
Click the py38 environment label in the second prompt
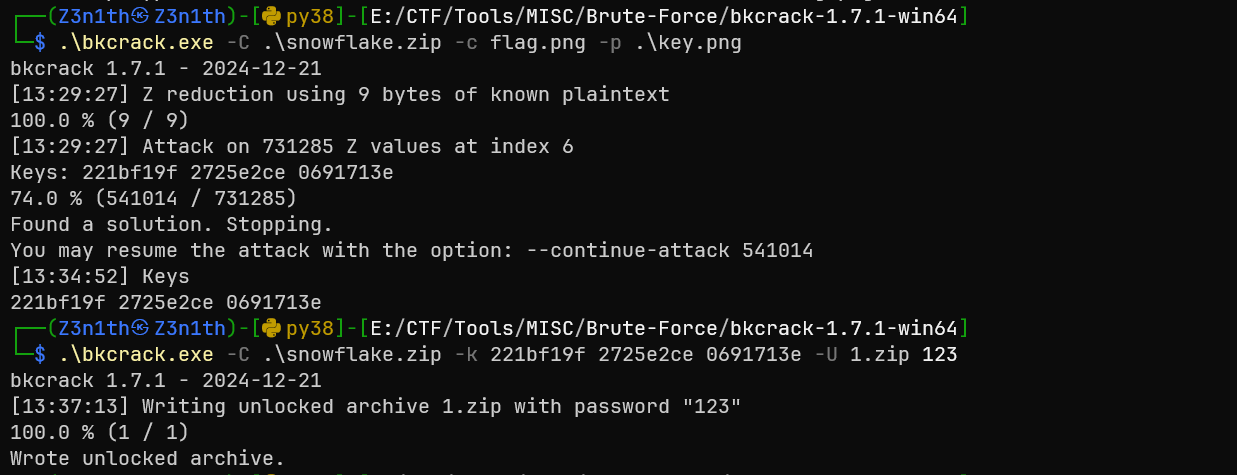[x=309, y=328]
